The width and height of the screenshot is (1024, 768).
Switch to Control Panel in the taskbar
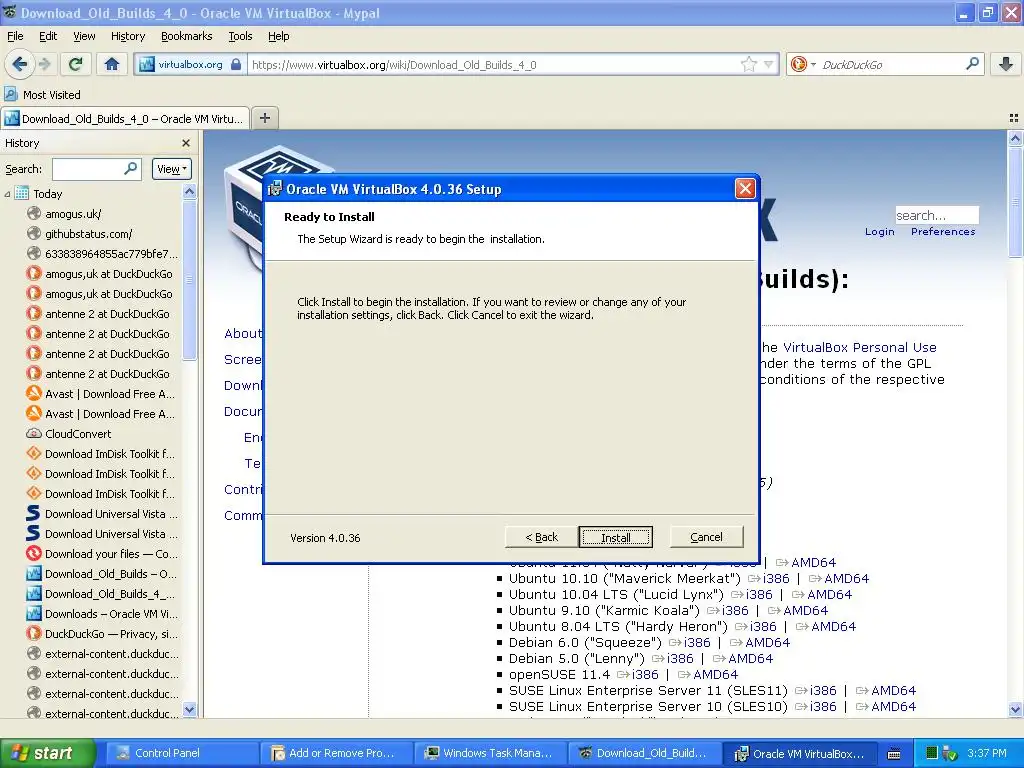(x=183, y=753)
